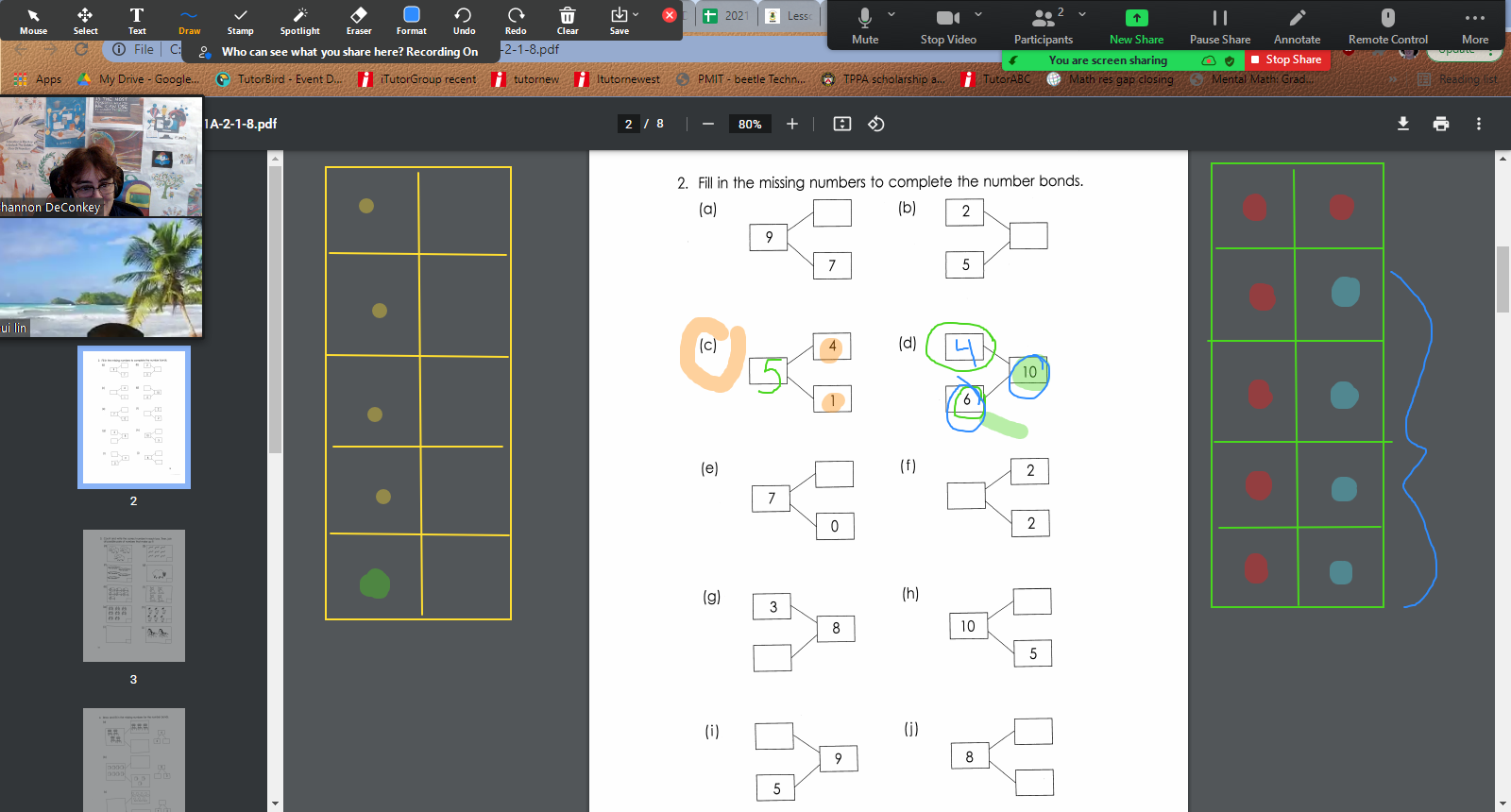The height and width of the screenshot is (812, 1511).
Task: Open TutorBird - Event bookmark
Action: click(280, 79)
